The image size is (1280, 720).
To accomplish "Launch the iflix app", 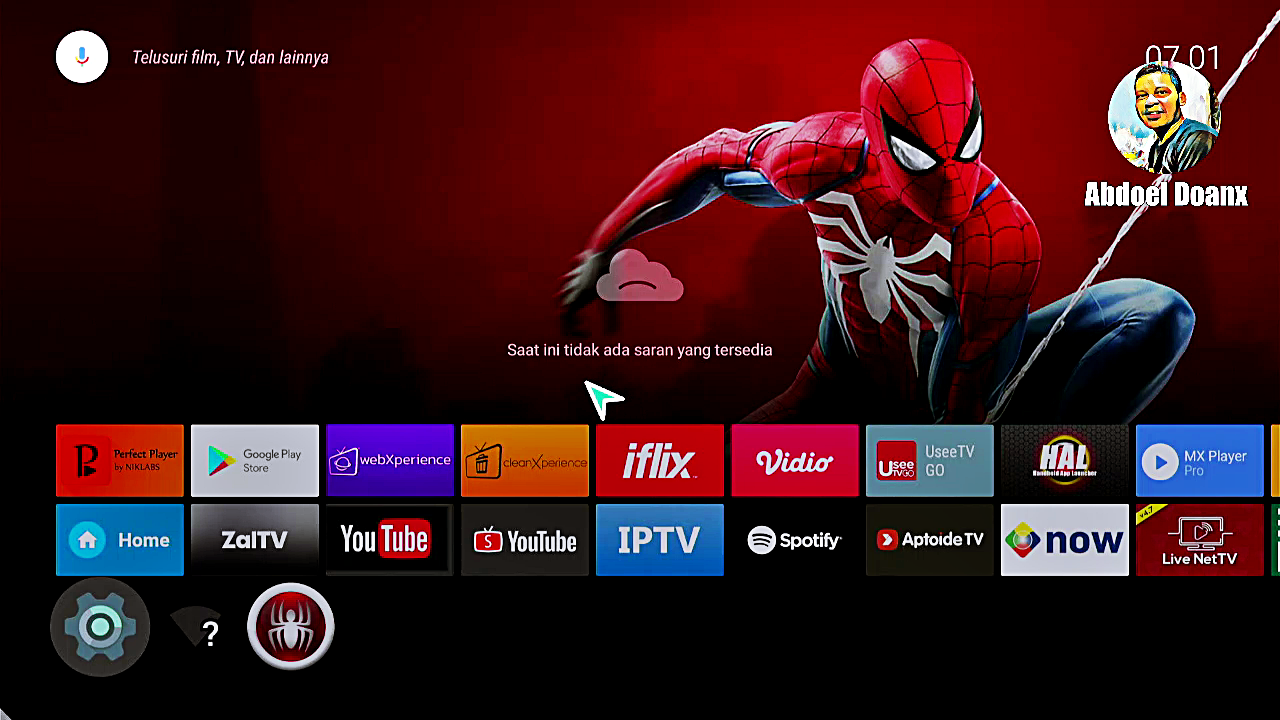I will click(x=660, y=461).
